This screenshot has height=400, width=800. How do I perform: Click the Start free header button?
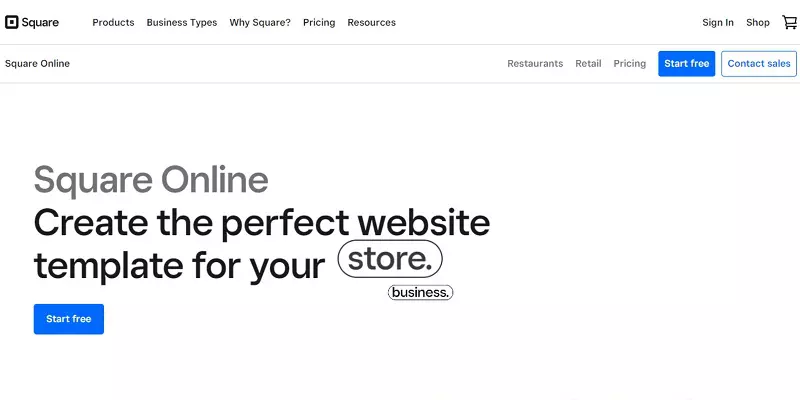tap(687, 64)
